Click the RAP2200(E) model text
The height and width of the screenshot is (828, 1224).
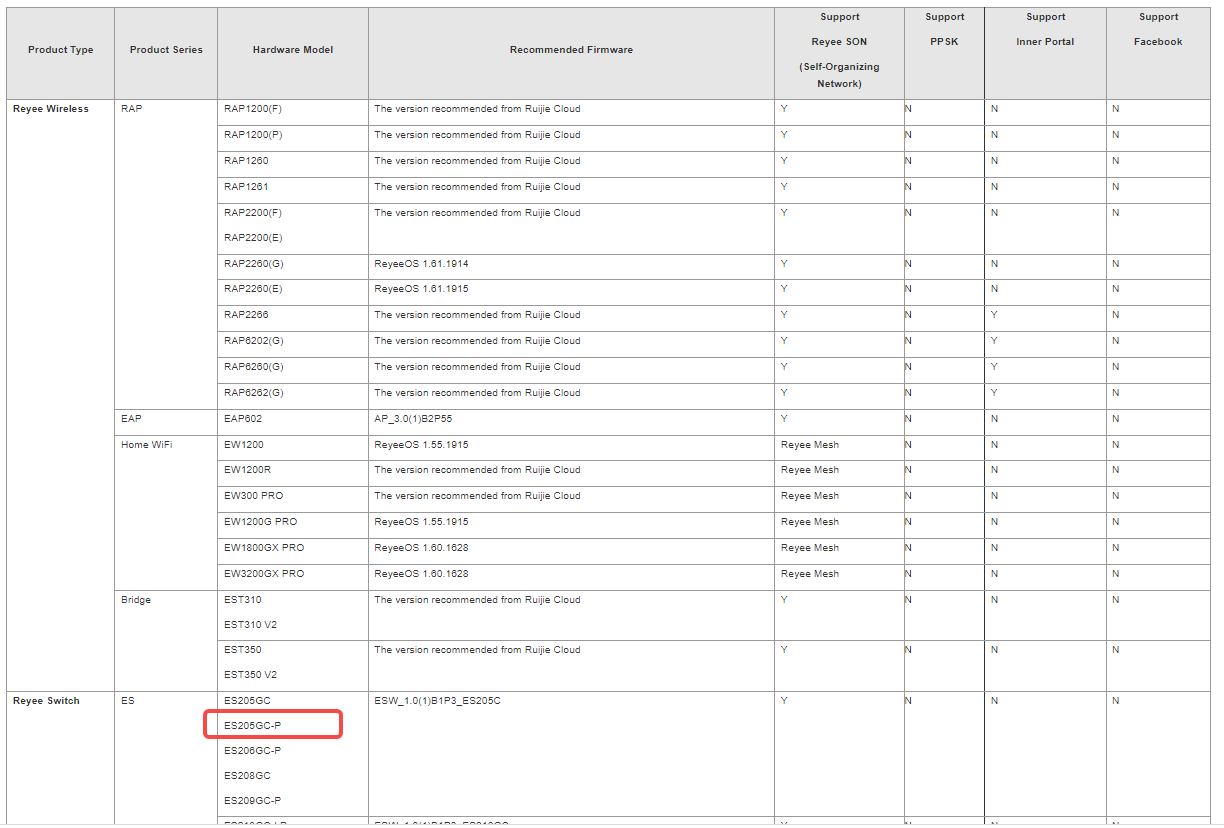click(x=253, y=238)
